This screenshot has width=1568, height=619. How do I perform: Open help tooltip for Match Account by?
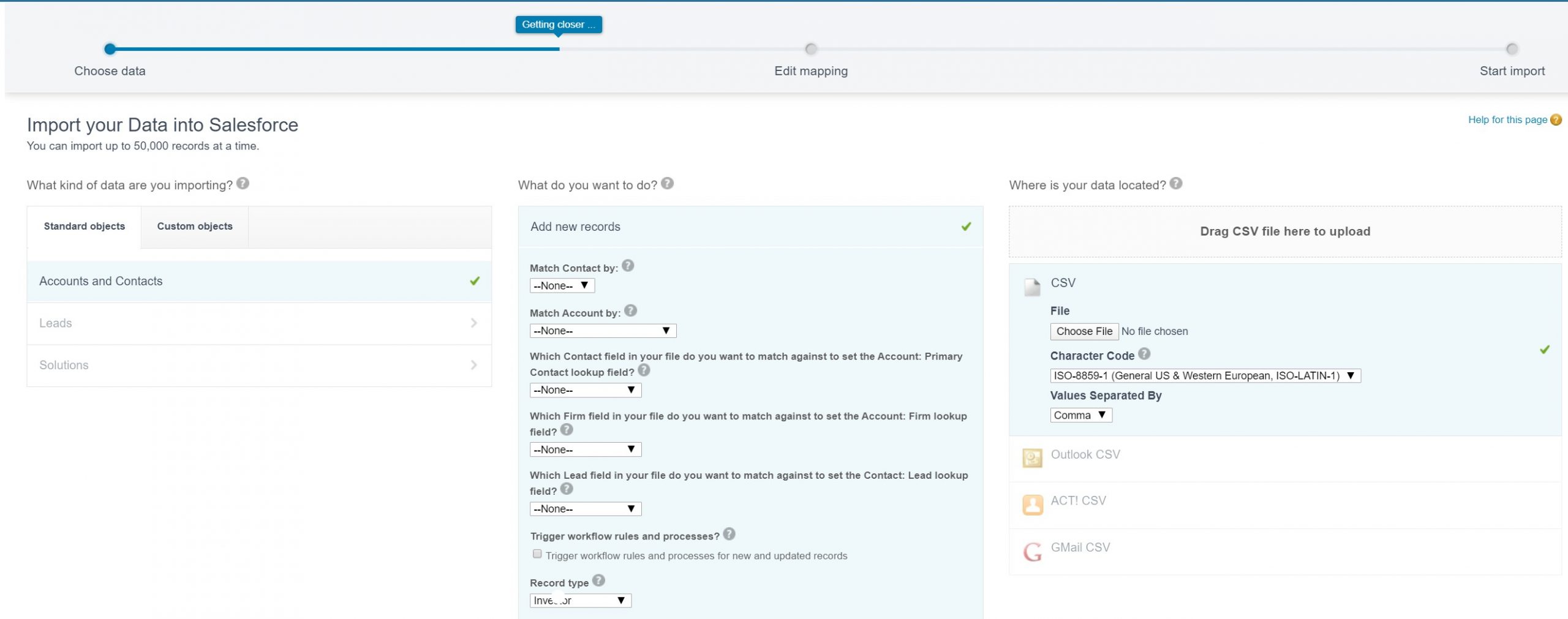pyautogui.click(x=631, y=311)
